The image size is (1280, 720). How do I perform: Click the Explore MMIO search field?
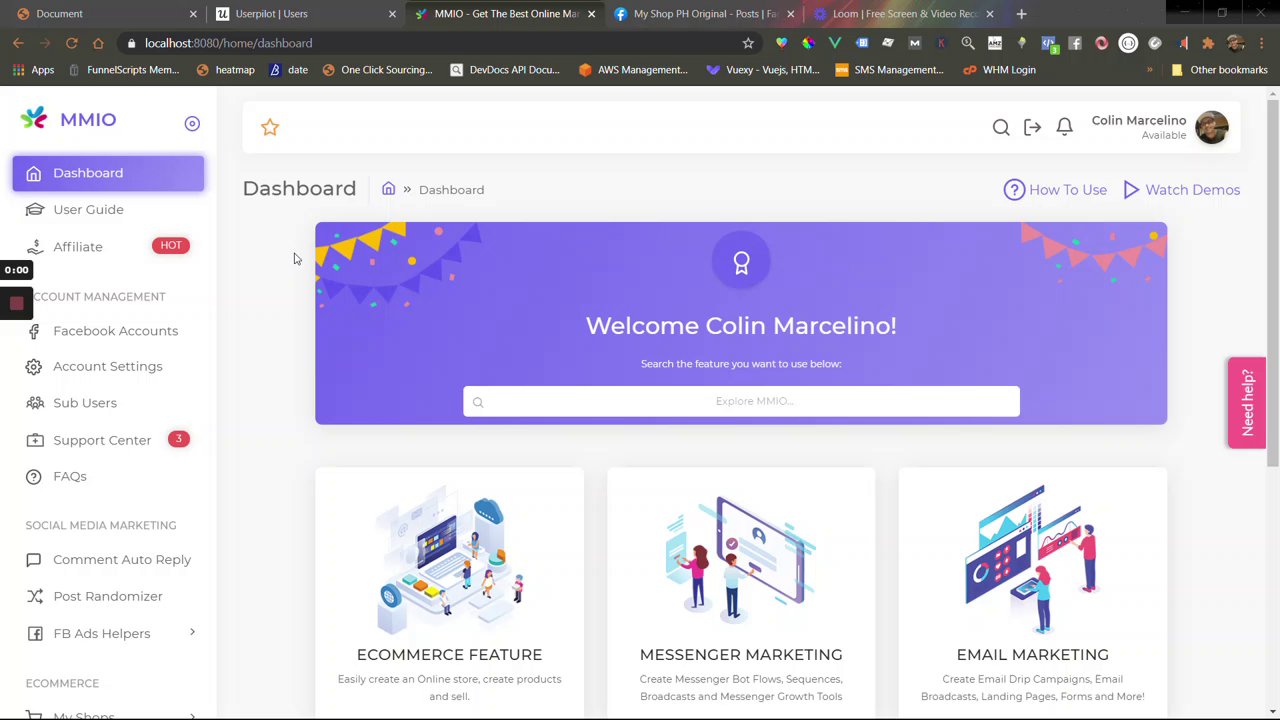tap(741, 401)
